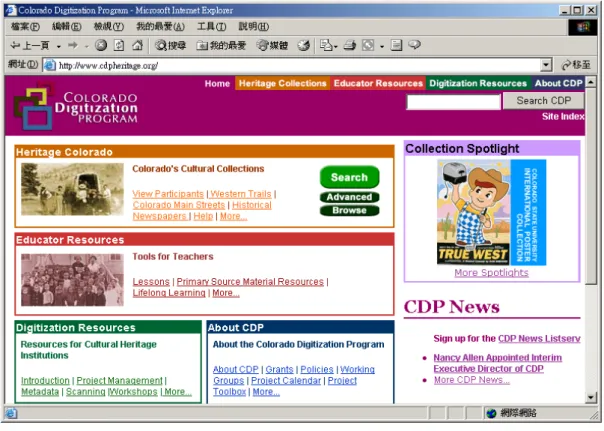Viewport: 604px width, 431px height.
Task: Open the View Participants link
Action: click(168, 194)
